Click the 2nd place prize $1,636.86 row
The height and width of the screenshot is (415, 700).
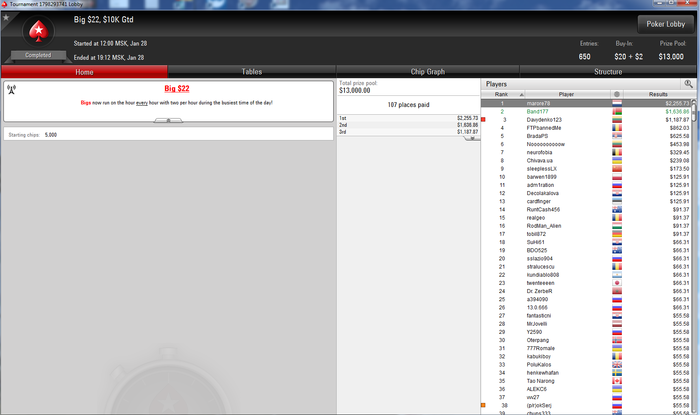(408, 125)
